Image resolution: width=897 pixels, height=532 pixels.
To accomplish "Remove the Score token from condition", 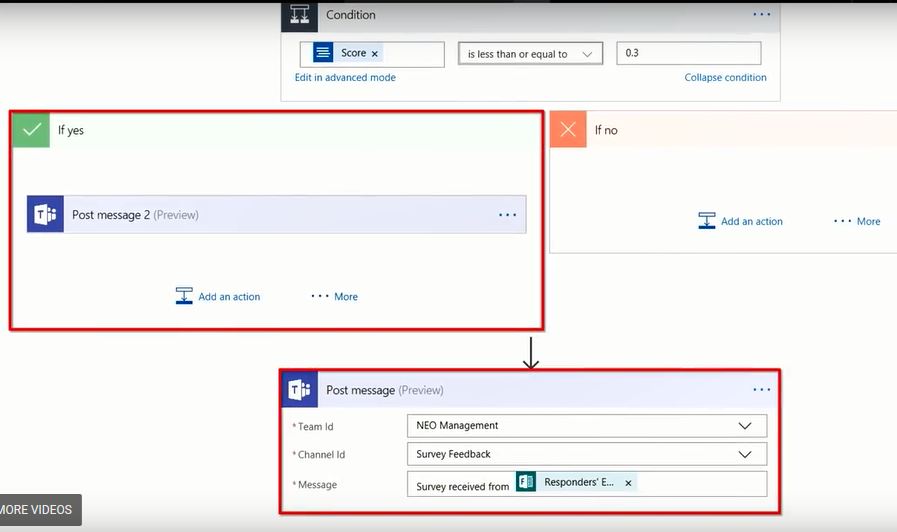I will point(375,54).
